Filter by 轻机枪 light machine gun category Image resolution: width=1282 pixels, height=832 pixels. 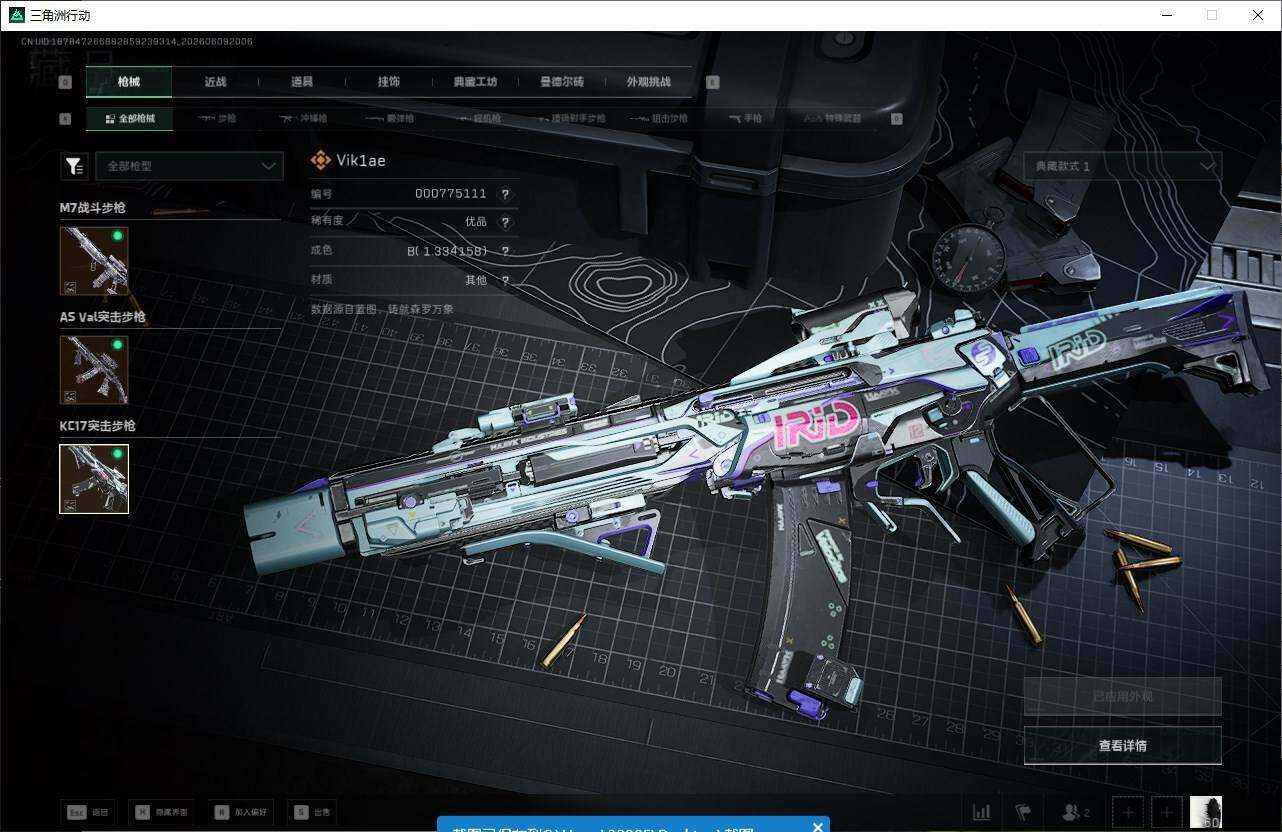(x=481, y=118)
